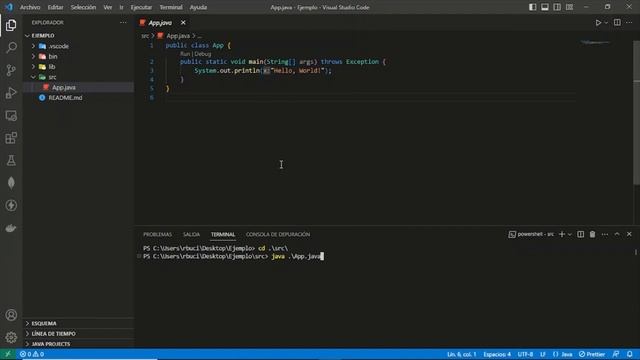Open the Source Control view

[11, 70]
